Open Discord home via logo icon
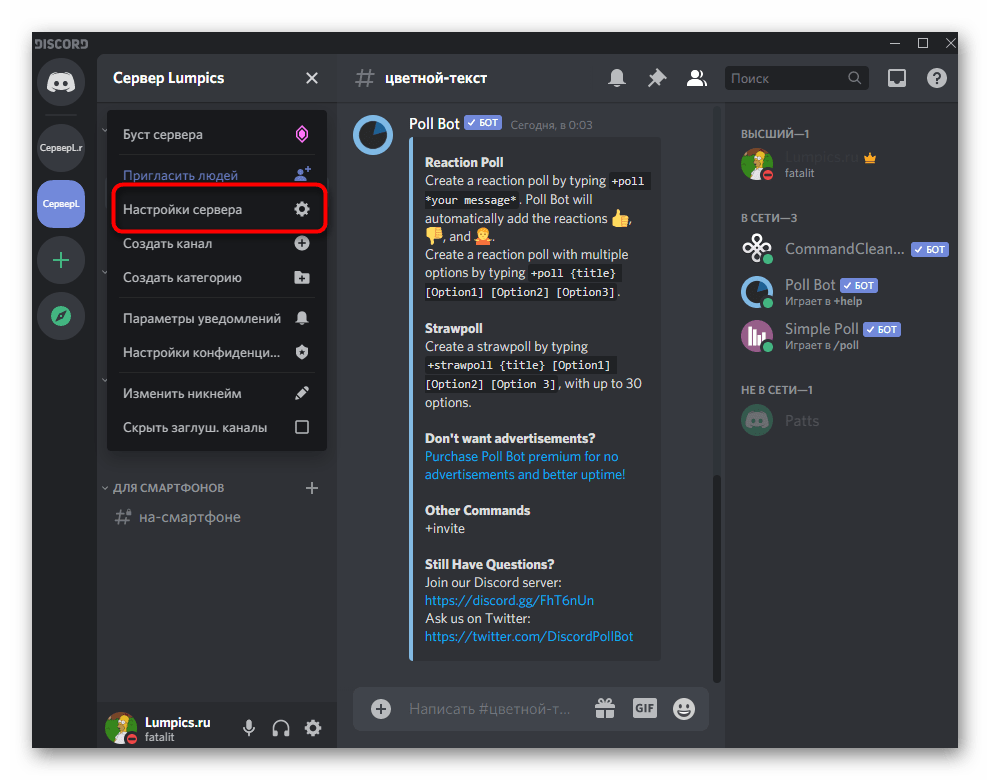Image resolution: width=990 pixels, height=780 pixels. pyautogui.click(x=61, y=82)
